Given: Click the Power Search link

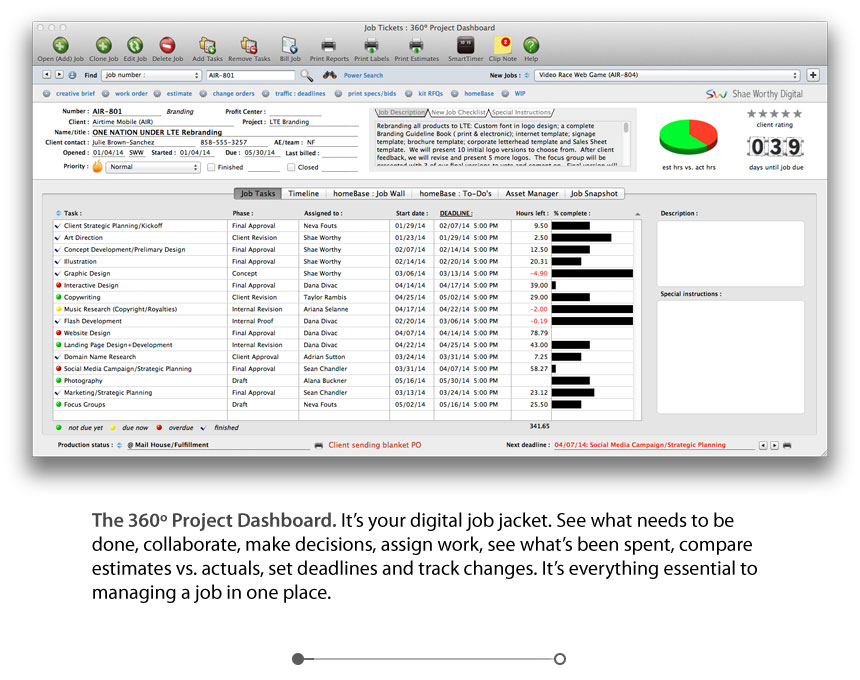Looking at the screenshot, I should (x=363, y=75).
